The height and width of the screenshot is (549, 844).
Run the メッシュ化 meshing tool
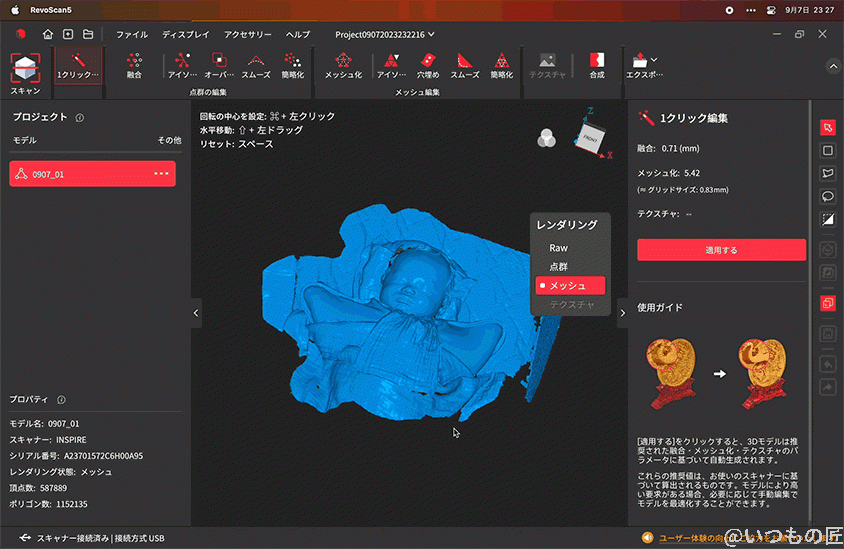point(343,65)
